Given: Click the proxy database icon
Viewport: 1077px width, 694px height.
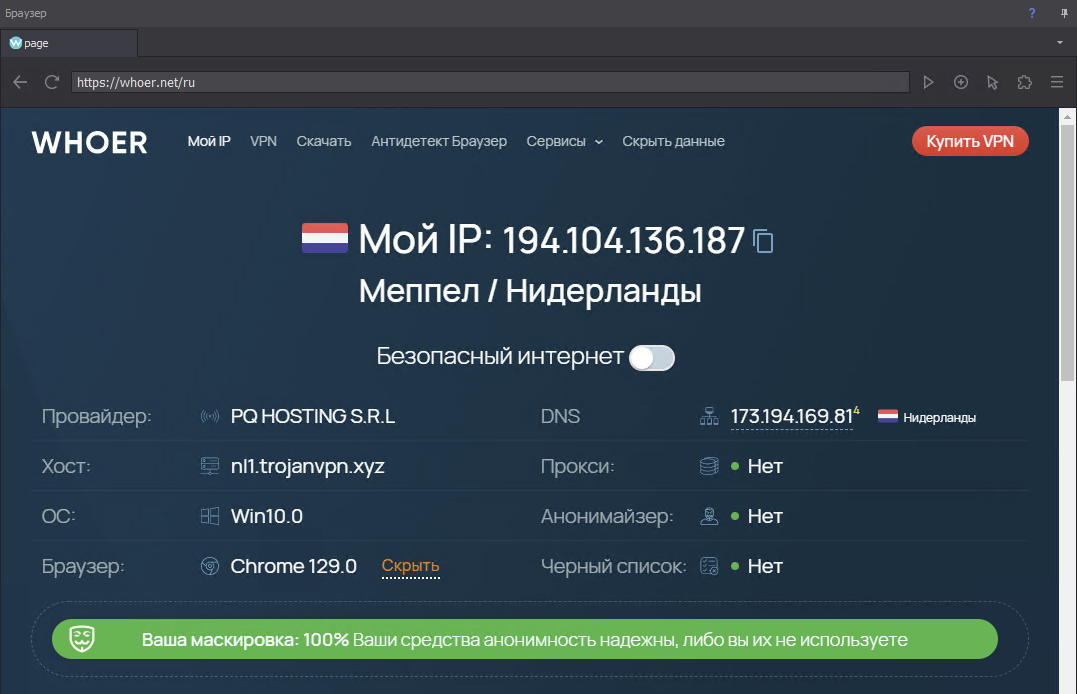Looking at the screenshot, I should click(x=709, y=466).
